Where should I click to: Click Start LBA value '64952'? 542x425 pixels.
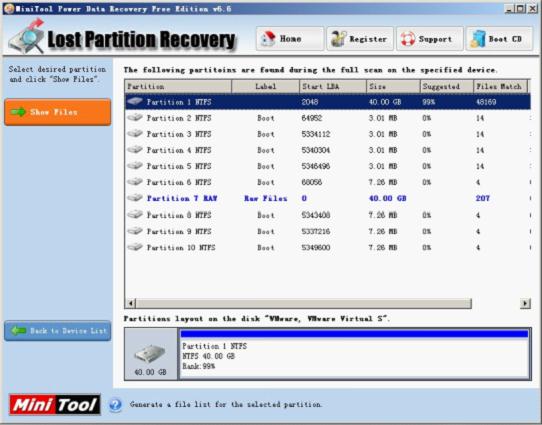pos(311,118)
